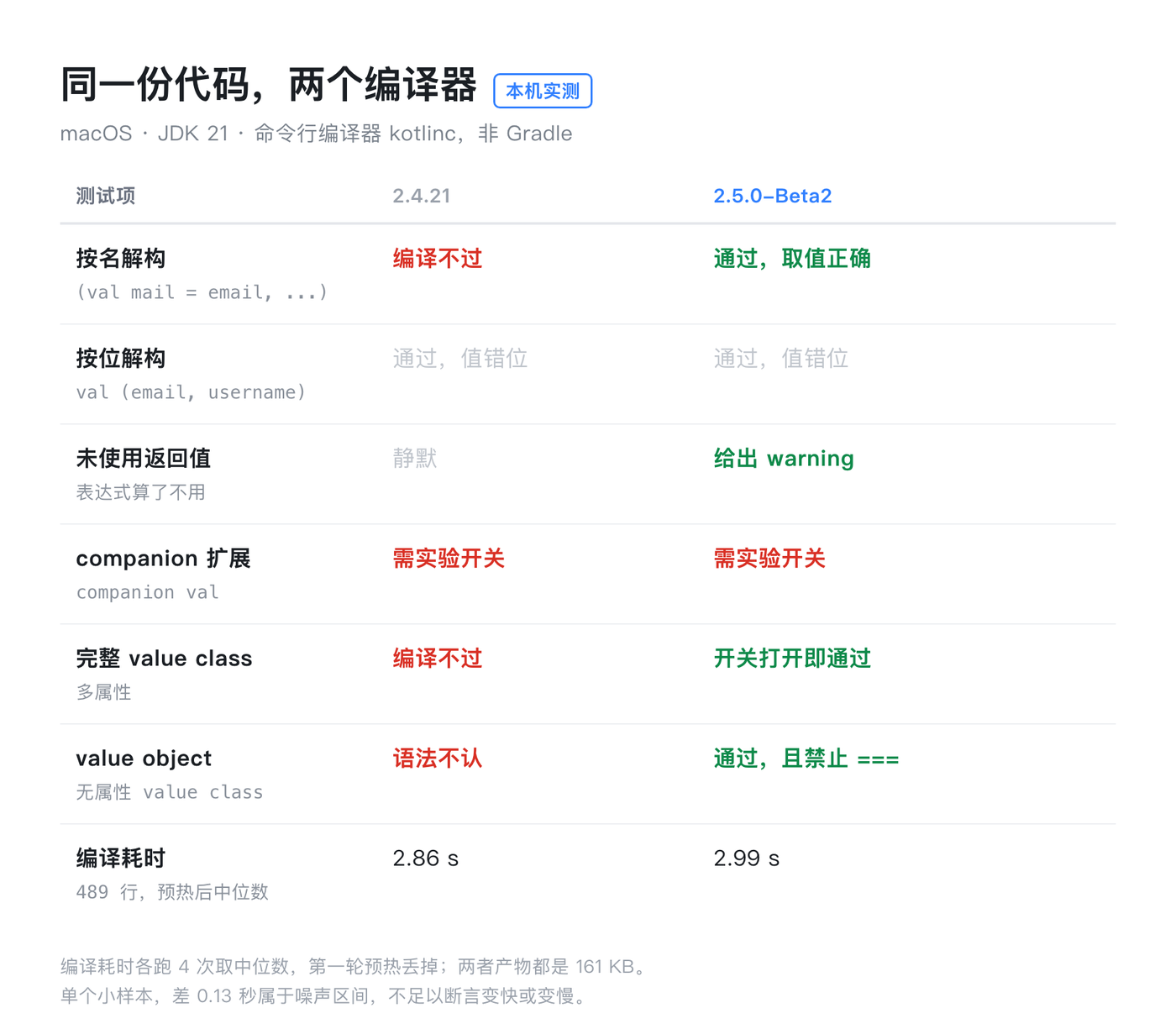This screenshot has height=1029, width=1176.
Task: Click the 编译耗时 row label
Action: click(x=121, y=858)
